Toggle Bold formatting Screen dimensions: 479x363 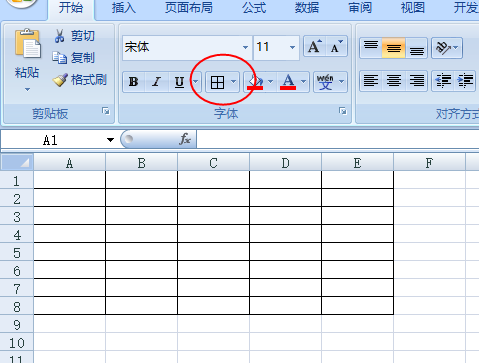coord(134,82)
